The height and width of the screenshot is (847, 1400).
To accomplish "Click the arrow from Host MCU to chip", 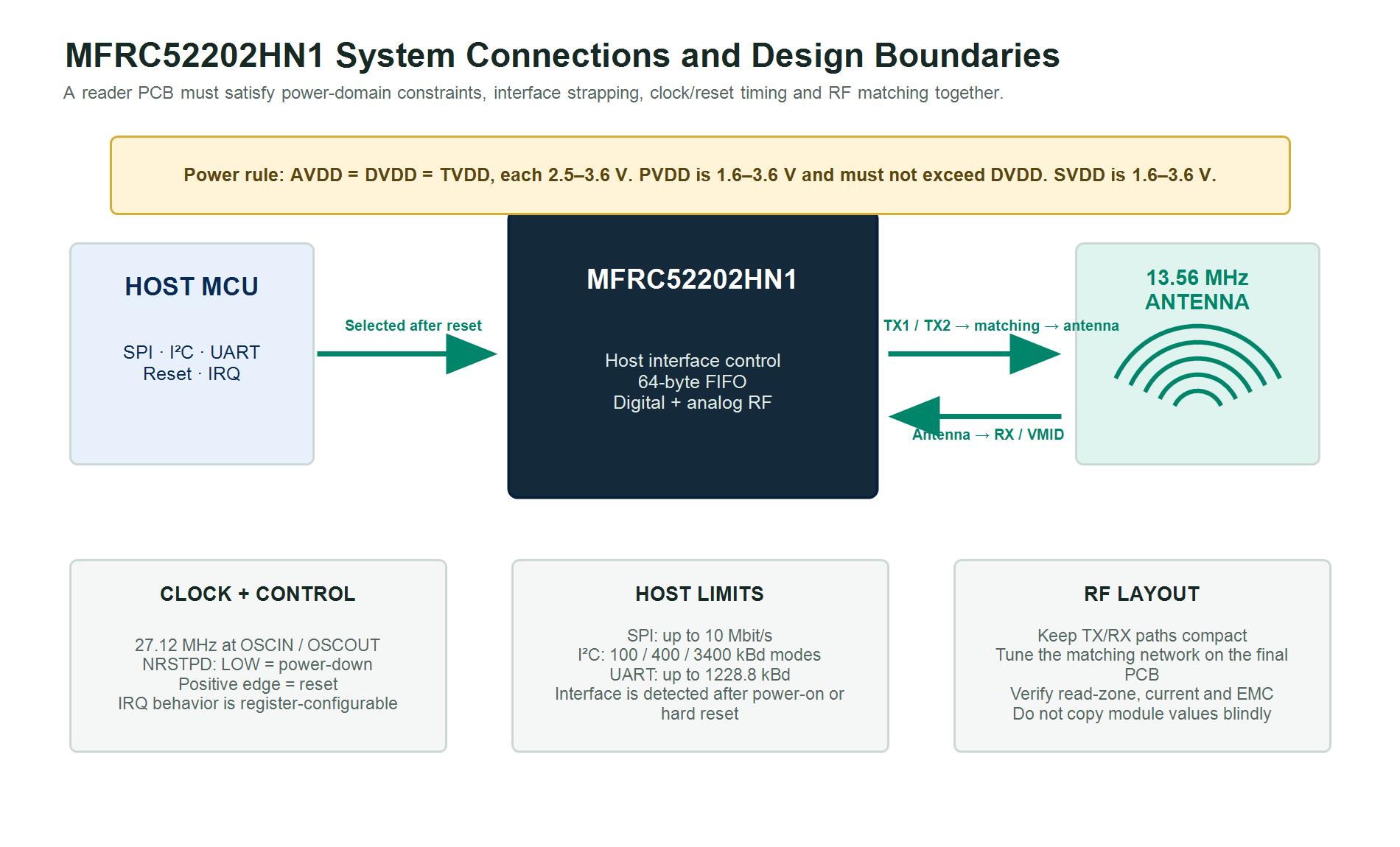I will 407,354.
